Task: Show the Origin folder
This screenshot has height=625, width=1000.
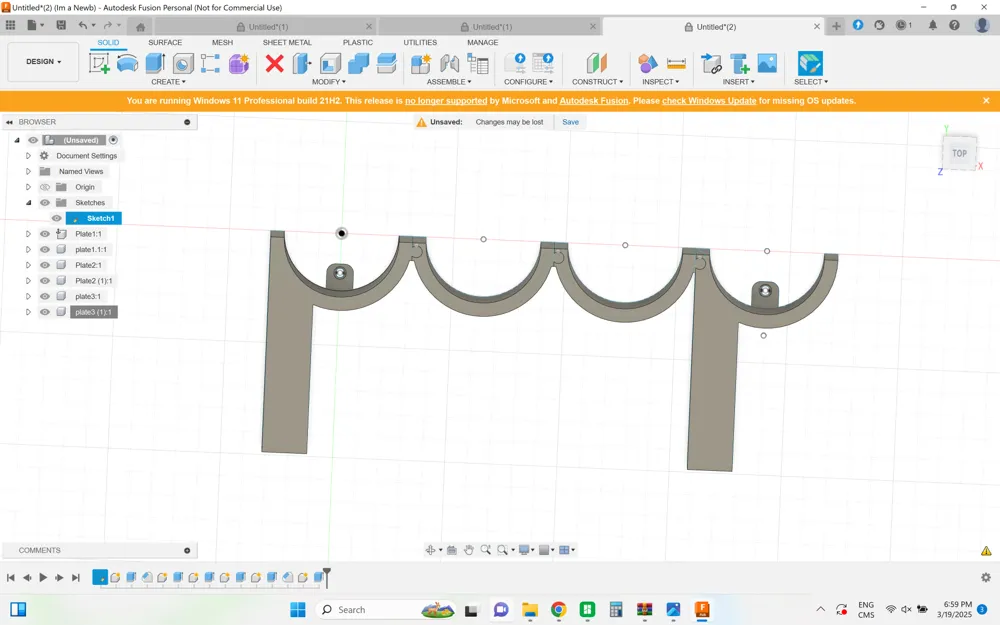Action: (x=44, y=187)
